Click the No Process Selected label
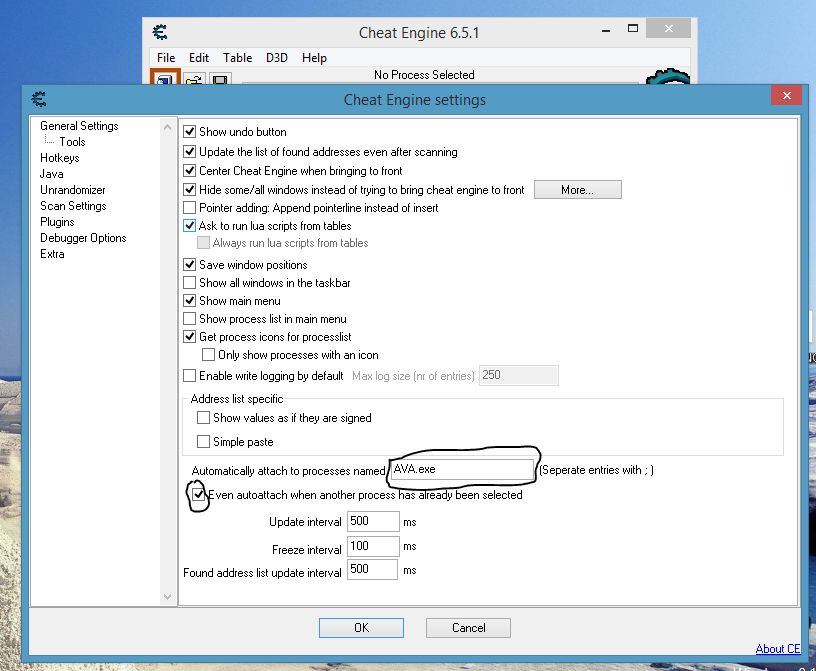Image resolution: width=816 pixels, height=671 pixels. tap(424, 75)
